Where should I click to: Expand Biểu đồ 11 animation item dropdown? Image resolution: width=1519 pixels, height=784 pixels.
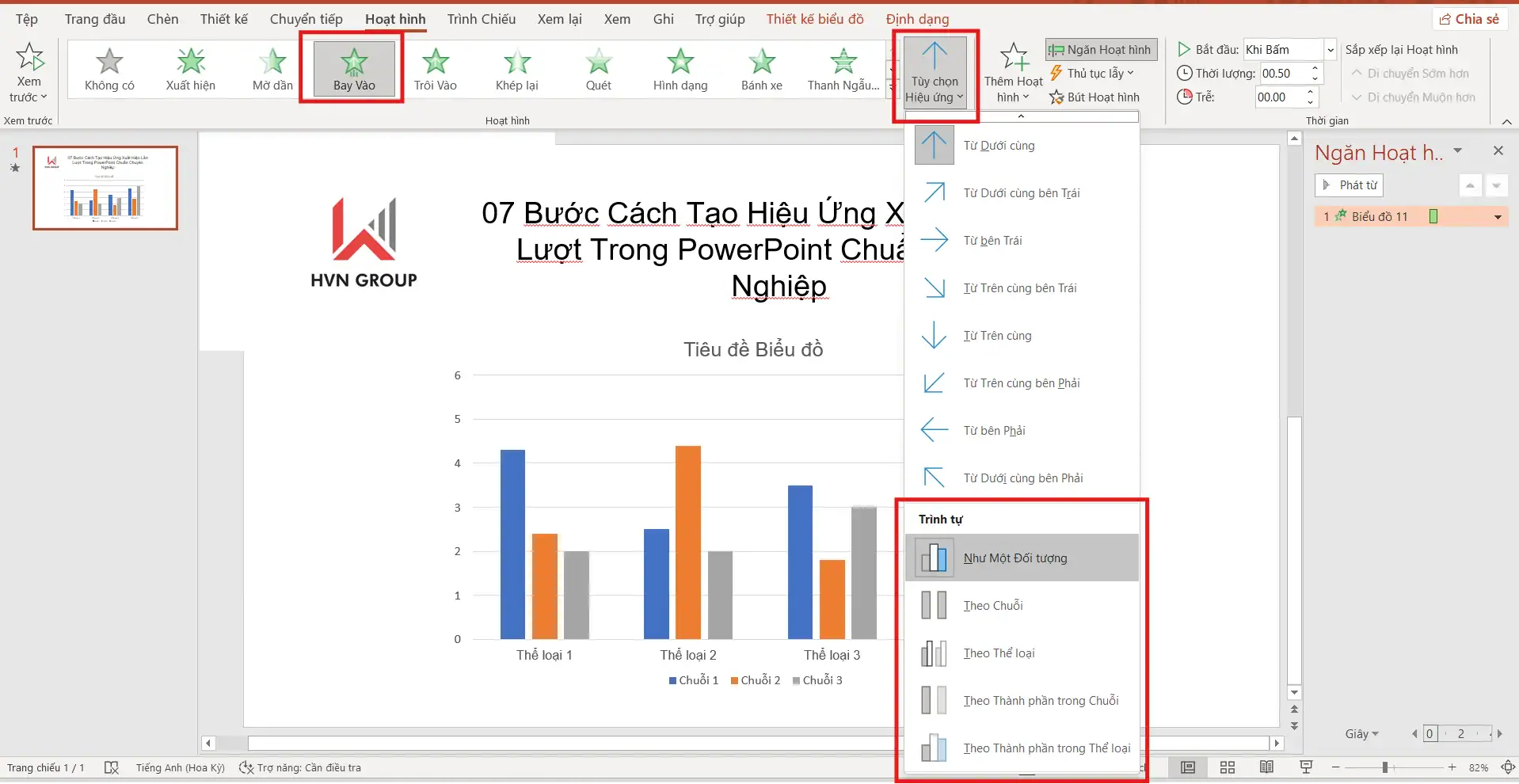point(1497,217)
